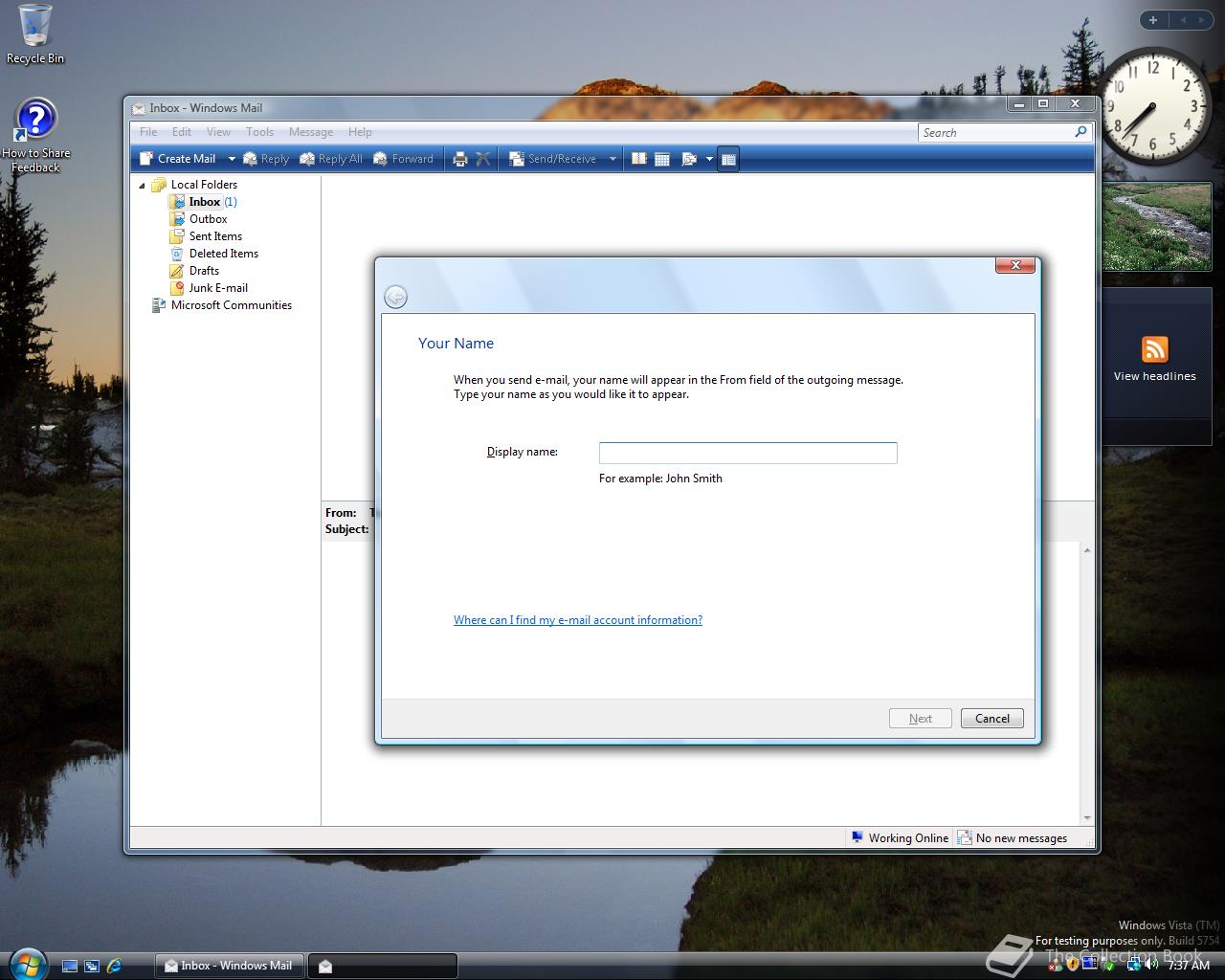Image resolution: width=1225 pixels, height=980 pixels.
Task: Open the Create Mail dropdown arrow
Action: pyautogui.click(x=231, y=159)
